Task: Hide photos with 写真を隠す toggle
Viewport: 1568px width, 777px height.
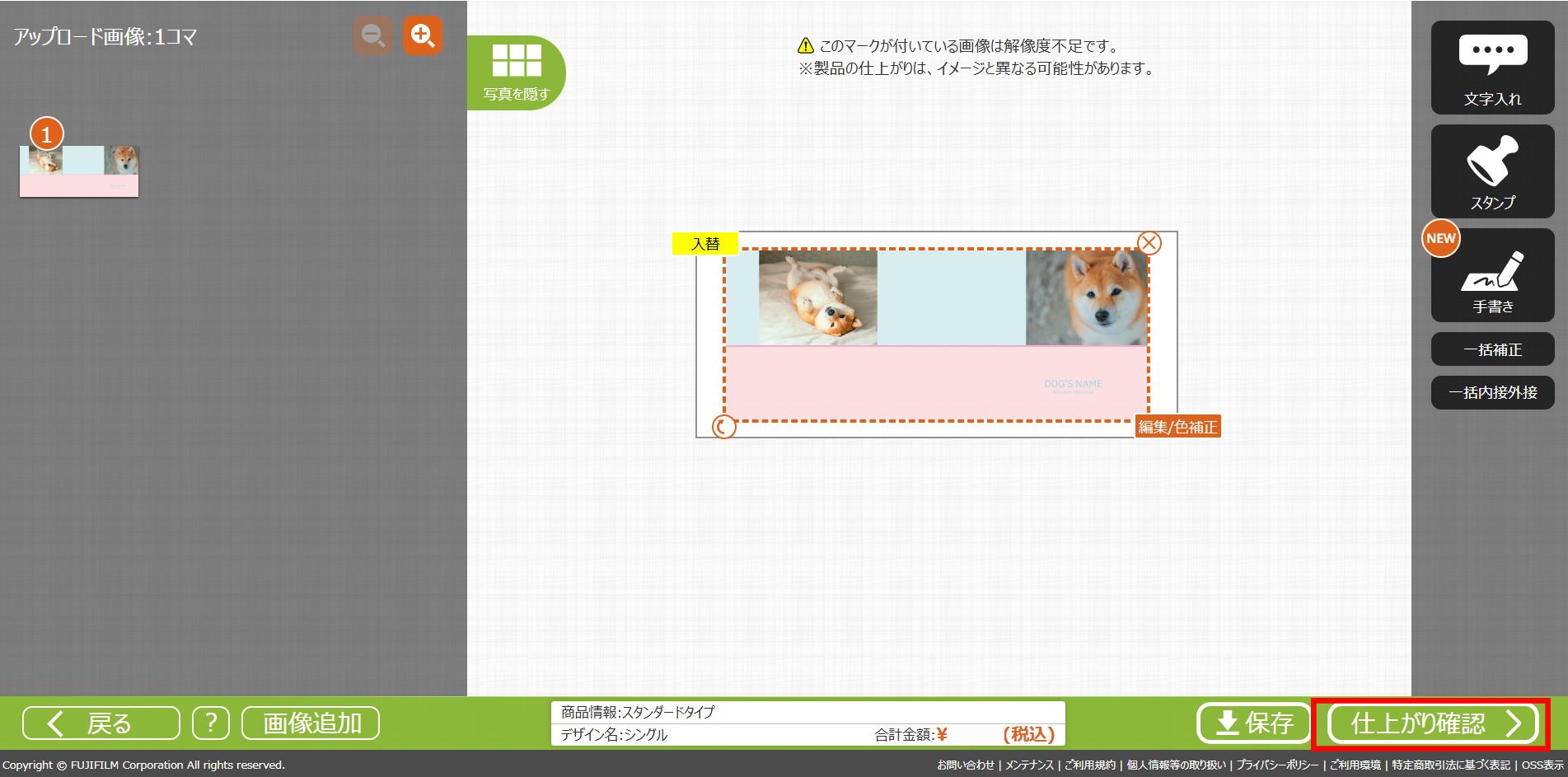Action: pos(517,73)
